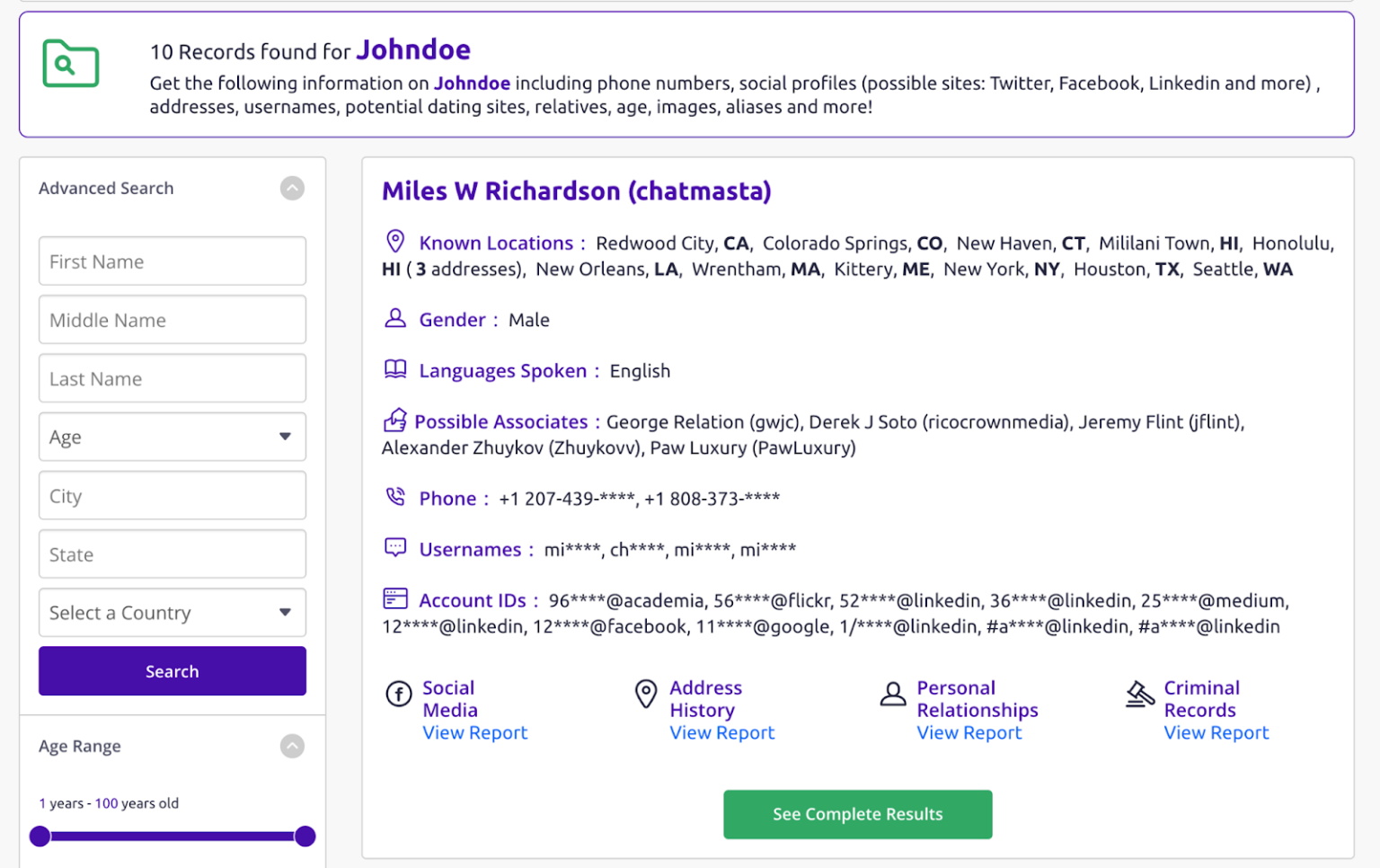Click associate George Relation (gwjc)

click(703, 421)
